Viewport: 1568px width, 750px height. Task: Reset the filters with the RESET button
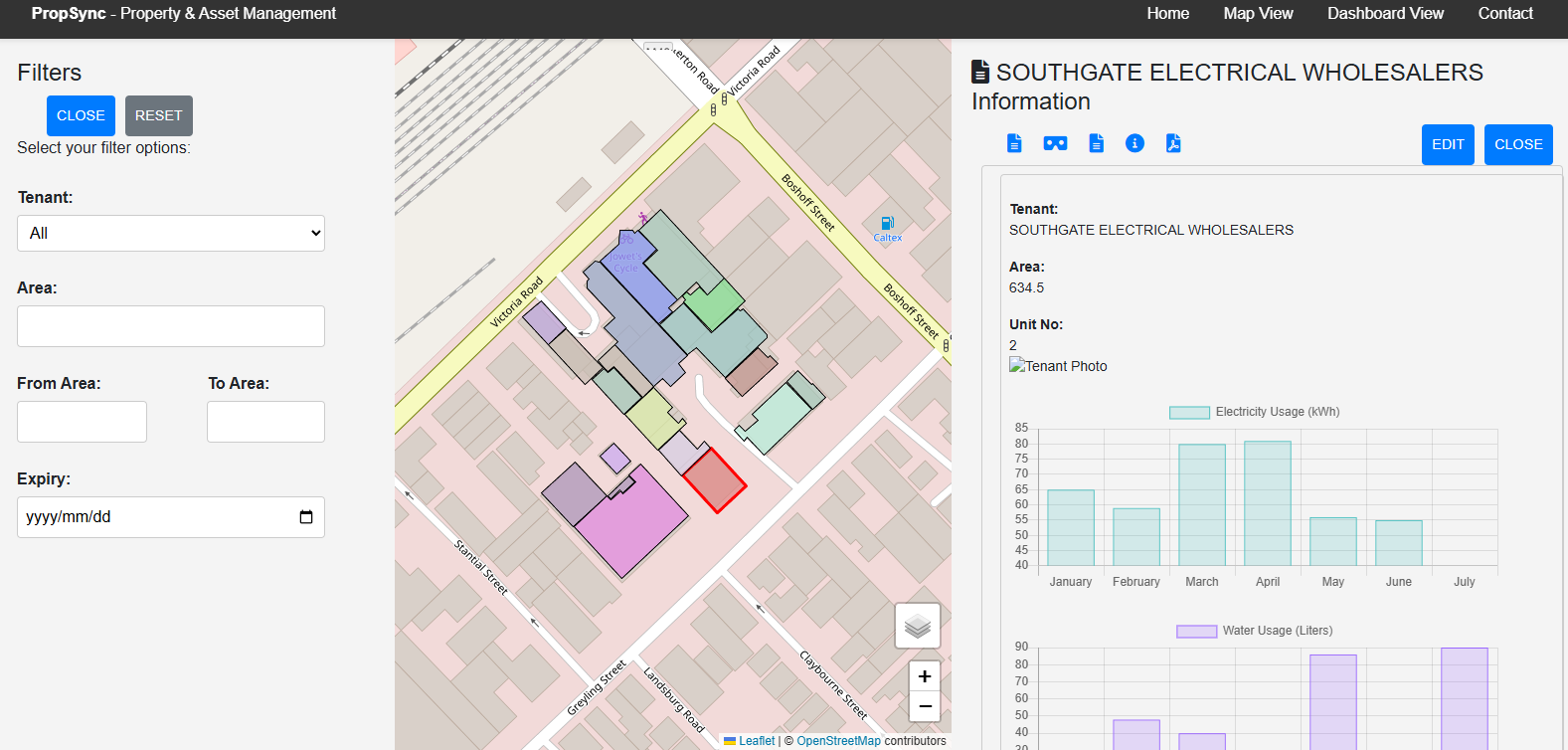coord(159,116)
